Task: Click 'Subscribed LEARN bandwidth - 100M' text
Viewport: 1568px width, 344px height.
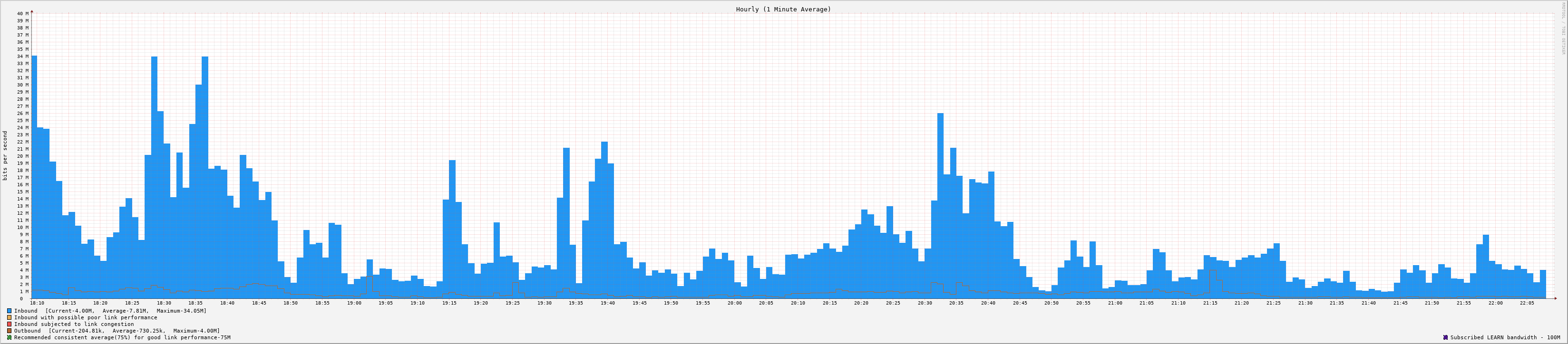Action: (x=1505, y=337)
